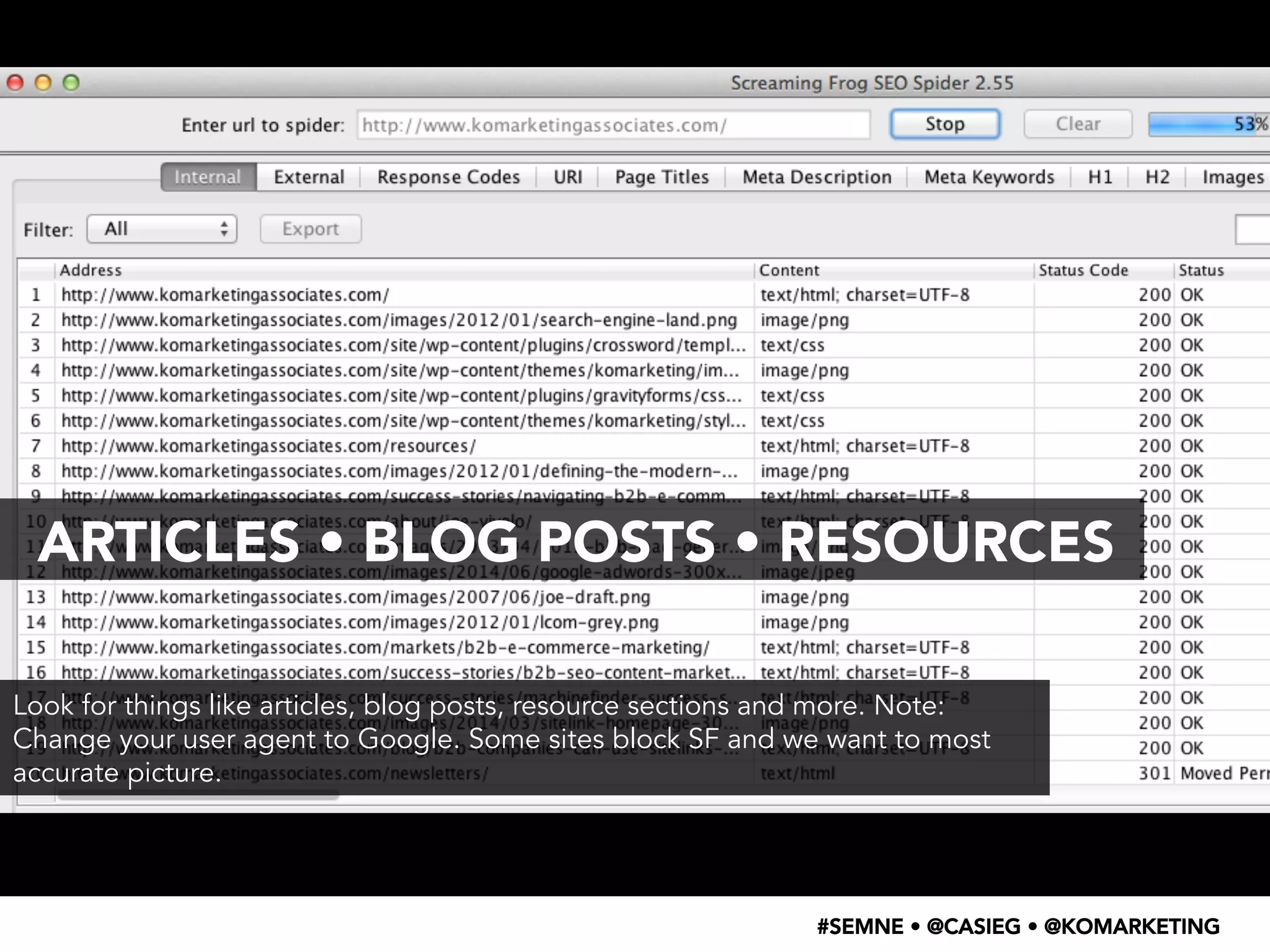Screen dimensions: 1270x952
Task: Open the H1 tab
Action: pos(1100,177)
